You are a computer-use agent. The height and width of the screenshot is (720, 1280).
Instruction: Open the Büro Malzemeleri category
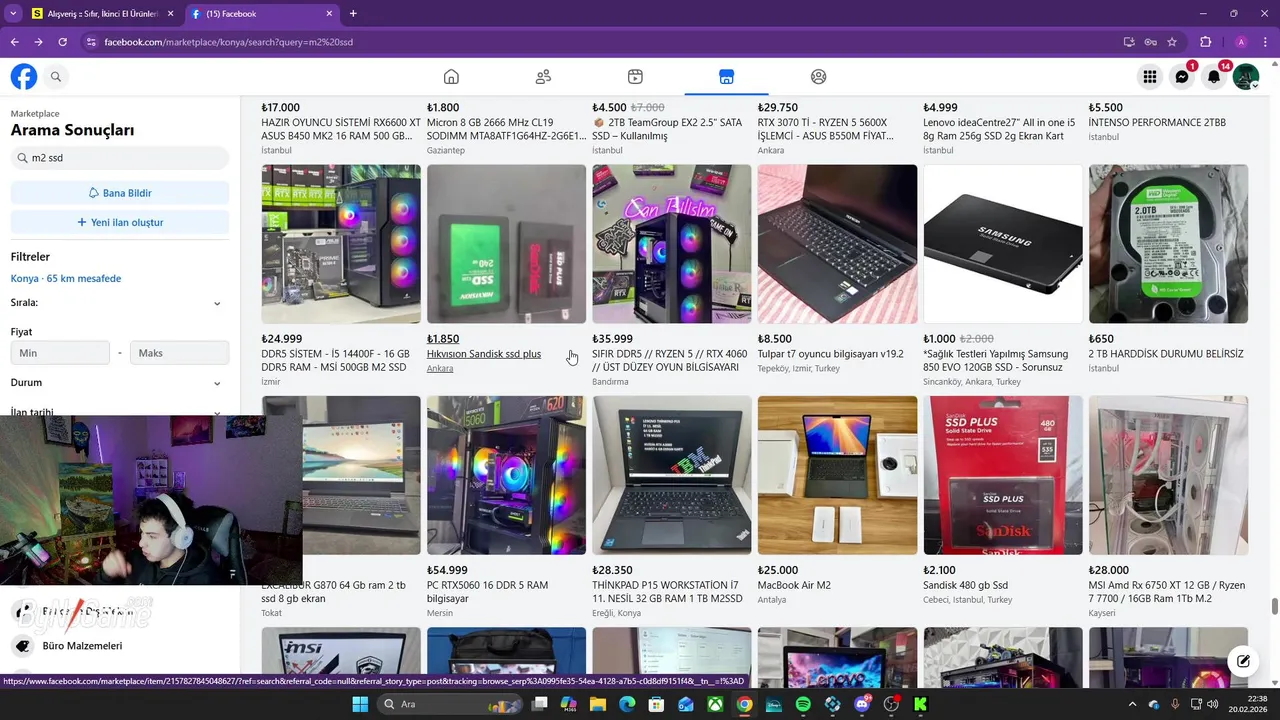pyautogui.click(x=82, y=646)
